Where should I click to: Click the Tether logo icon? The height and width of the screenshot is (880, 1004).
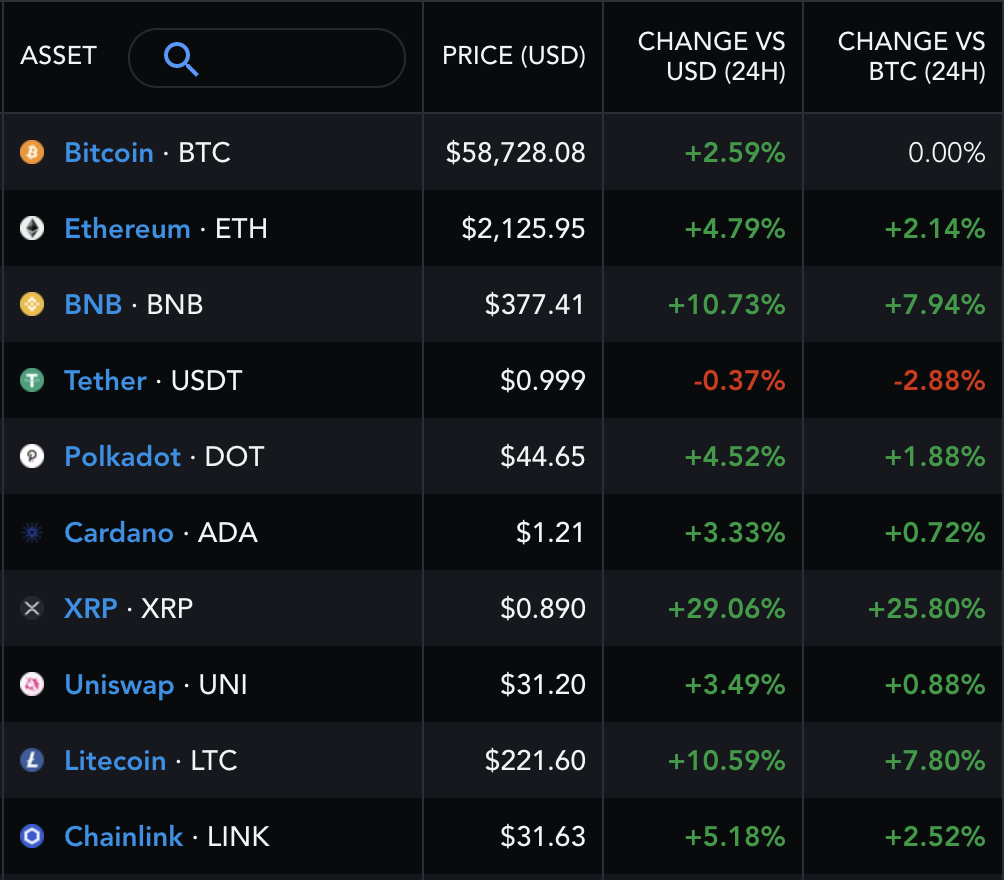tap(32, 381)
